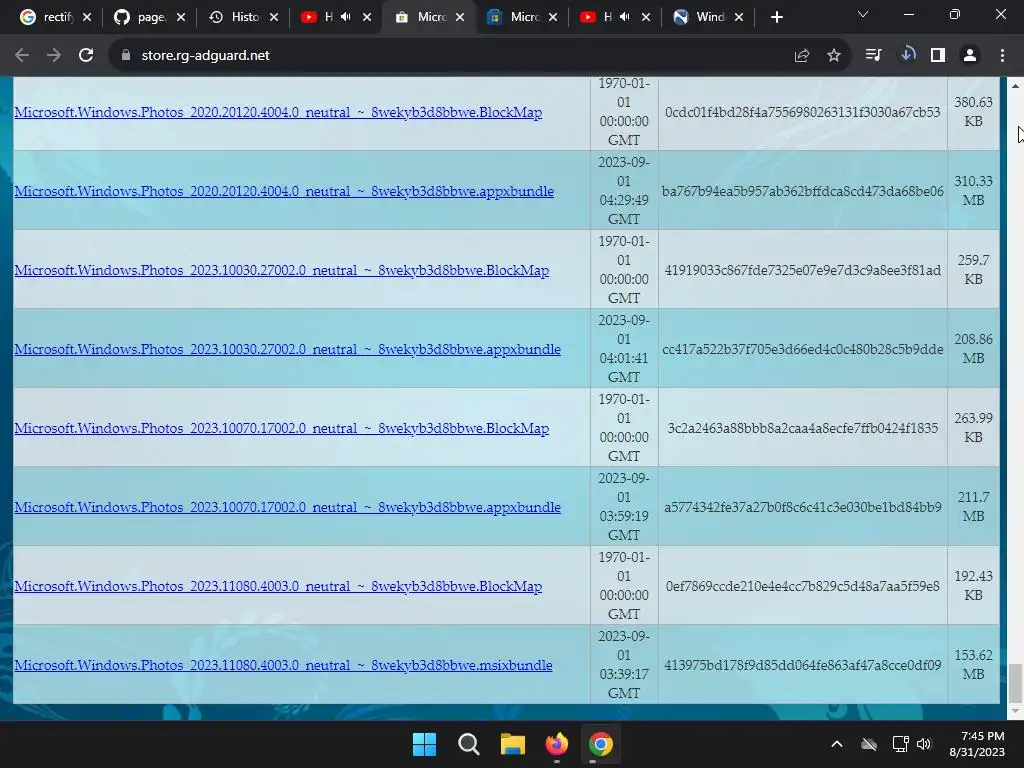View site security lock info
This screenshot has height=768, width=1024.
125,56
